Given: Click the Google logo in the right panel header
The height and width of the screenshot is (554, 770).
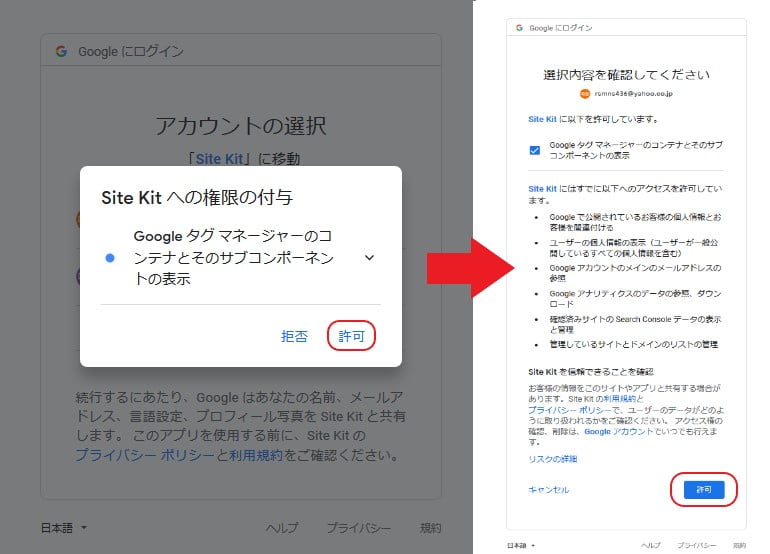Looking at the screenshot, I should coord(520,28).
